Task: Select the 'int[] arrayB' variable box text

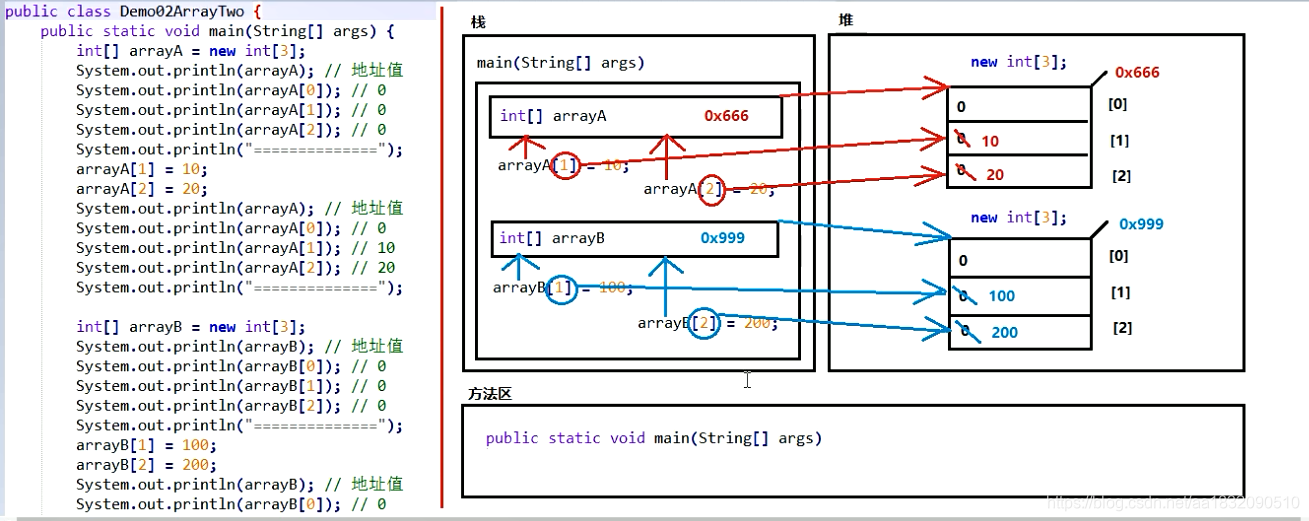Action: click(x=552, y=239)
